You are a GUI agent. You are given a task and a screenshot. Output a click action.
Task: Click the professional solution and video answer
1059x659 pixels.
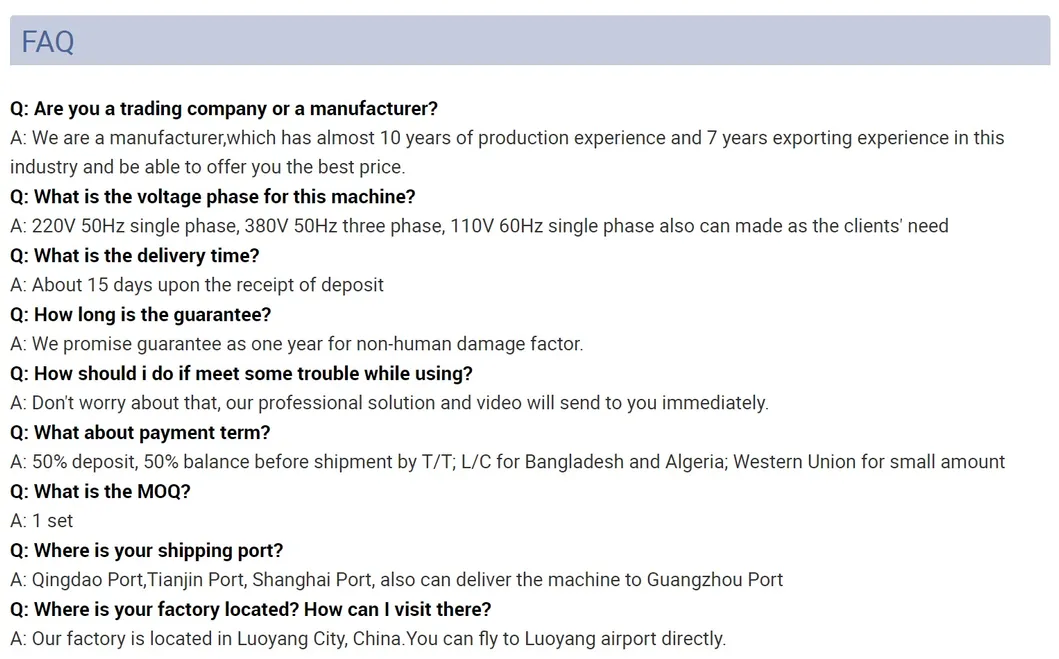[x=389, y=403]
